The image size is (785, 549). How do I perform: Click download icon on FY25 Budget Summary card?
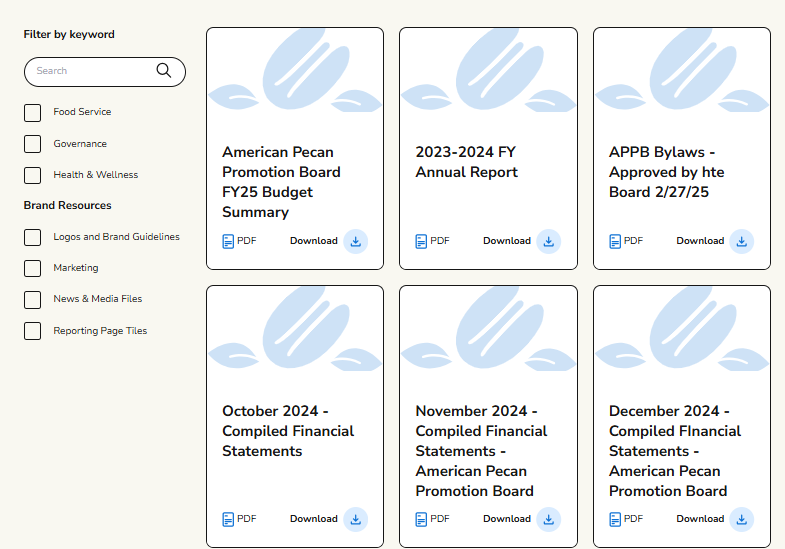(x=355, y=241)
